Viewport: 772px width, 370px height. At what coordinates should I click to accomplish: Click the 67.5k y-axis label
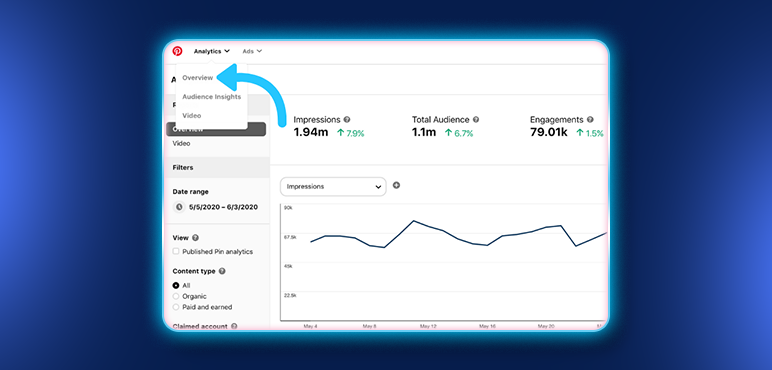[x=290, y=237]
